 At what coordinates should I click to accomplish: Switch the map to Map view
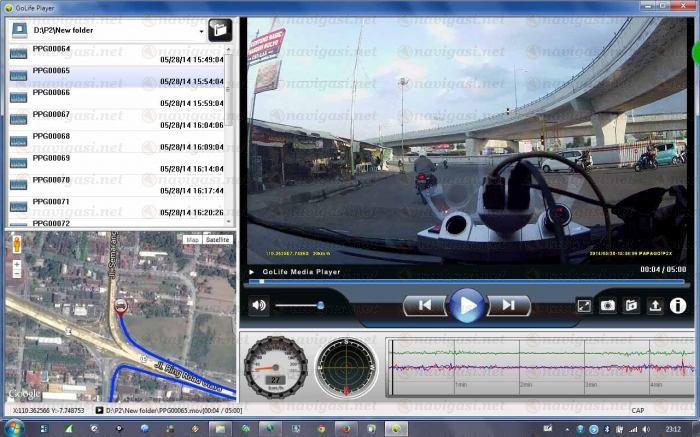pos(192,240)
